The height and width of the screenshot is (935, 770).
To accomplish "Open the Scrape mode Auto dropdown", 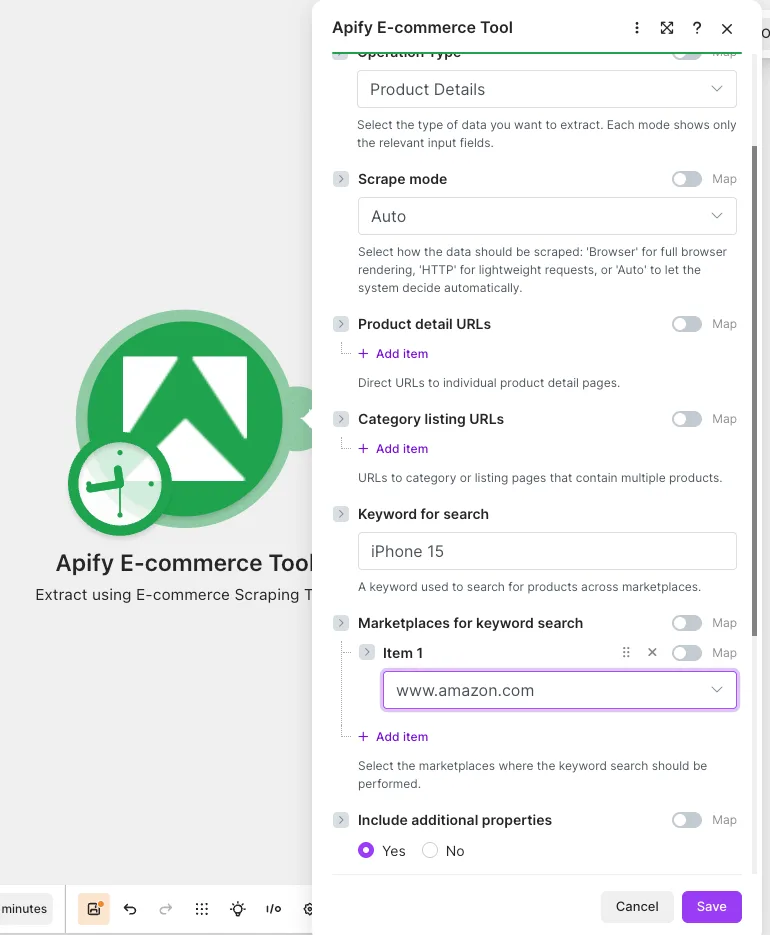I will [x=547, y=216].
